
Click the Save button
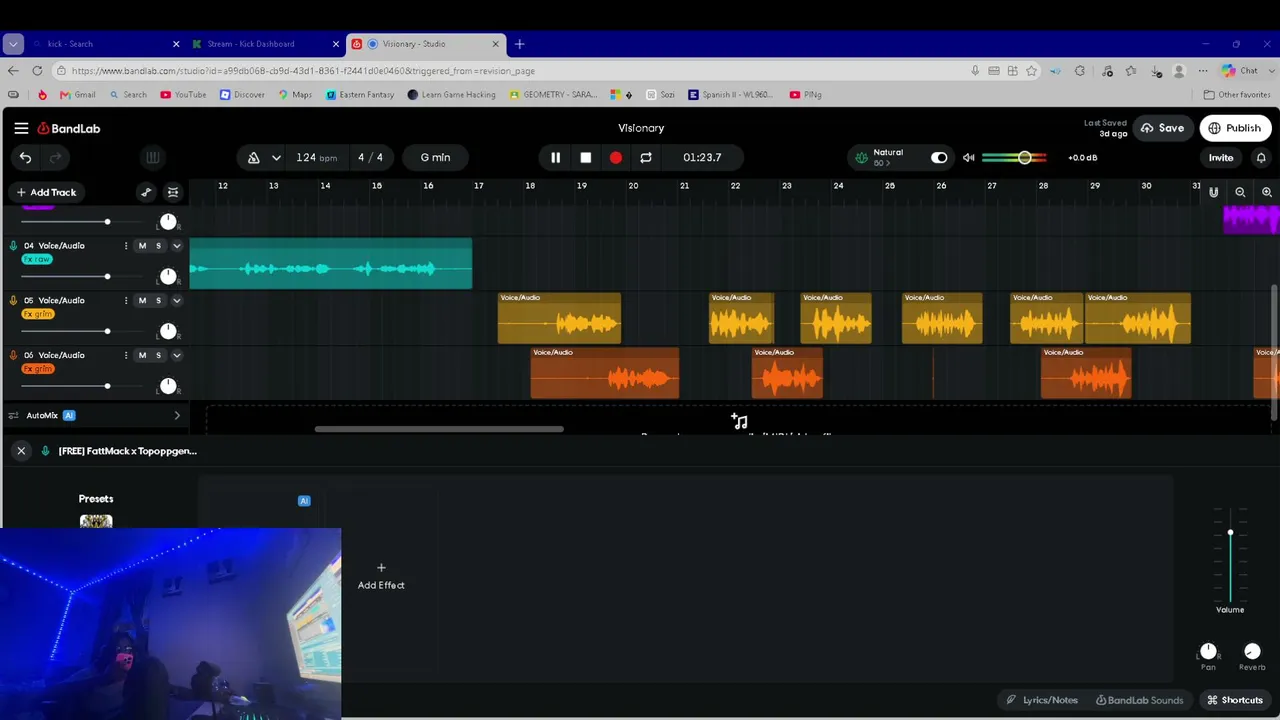(1162, 128)
